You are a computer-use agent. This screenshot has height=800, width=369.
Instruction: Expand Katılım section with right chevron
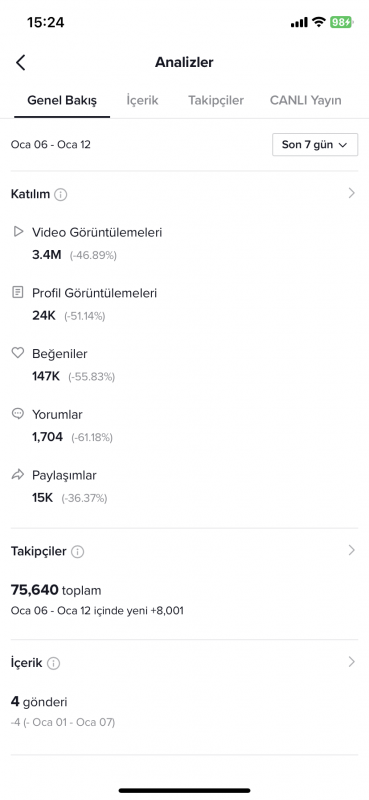[351, 193]
